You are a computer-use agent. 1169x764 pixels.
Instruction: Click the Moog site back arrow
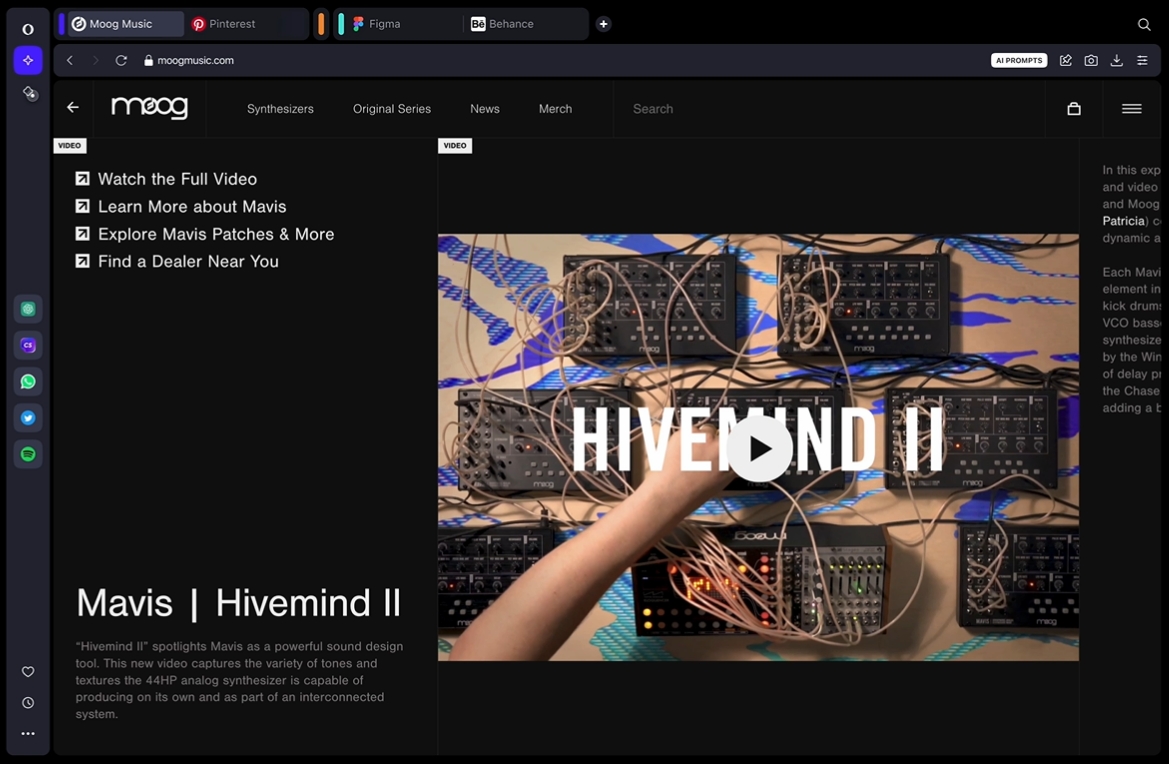73,108
